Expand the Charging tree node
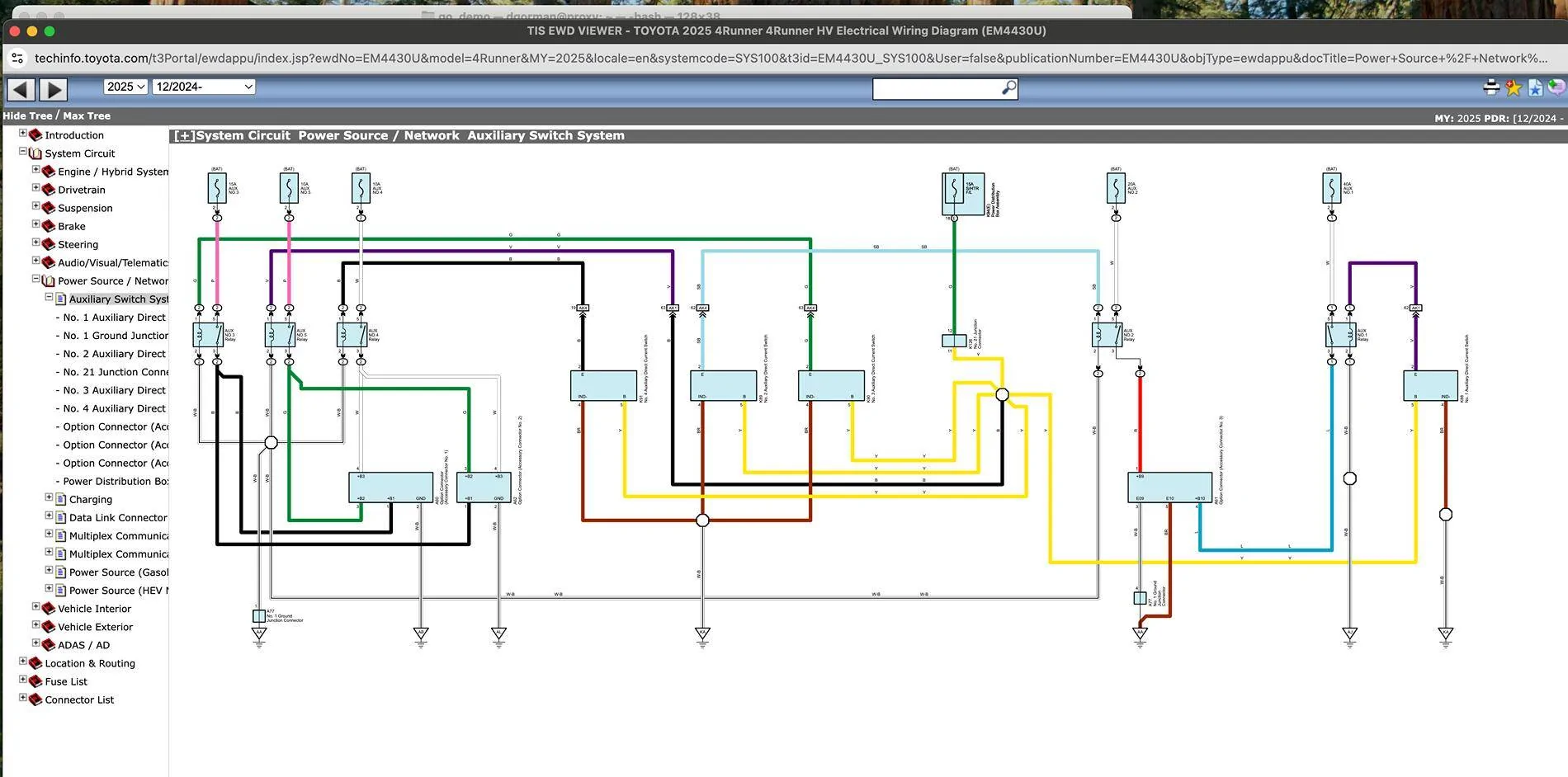This screenshot has height=777, width=1568. click(49, 498)
